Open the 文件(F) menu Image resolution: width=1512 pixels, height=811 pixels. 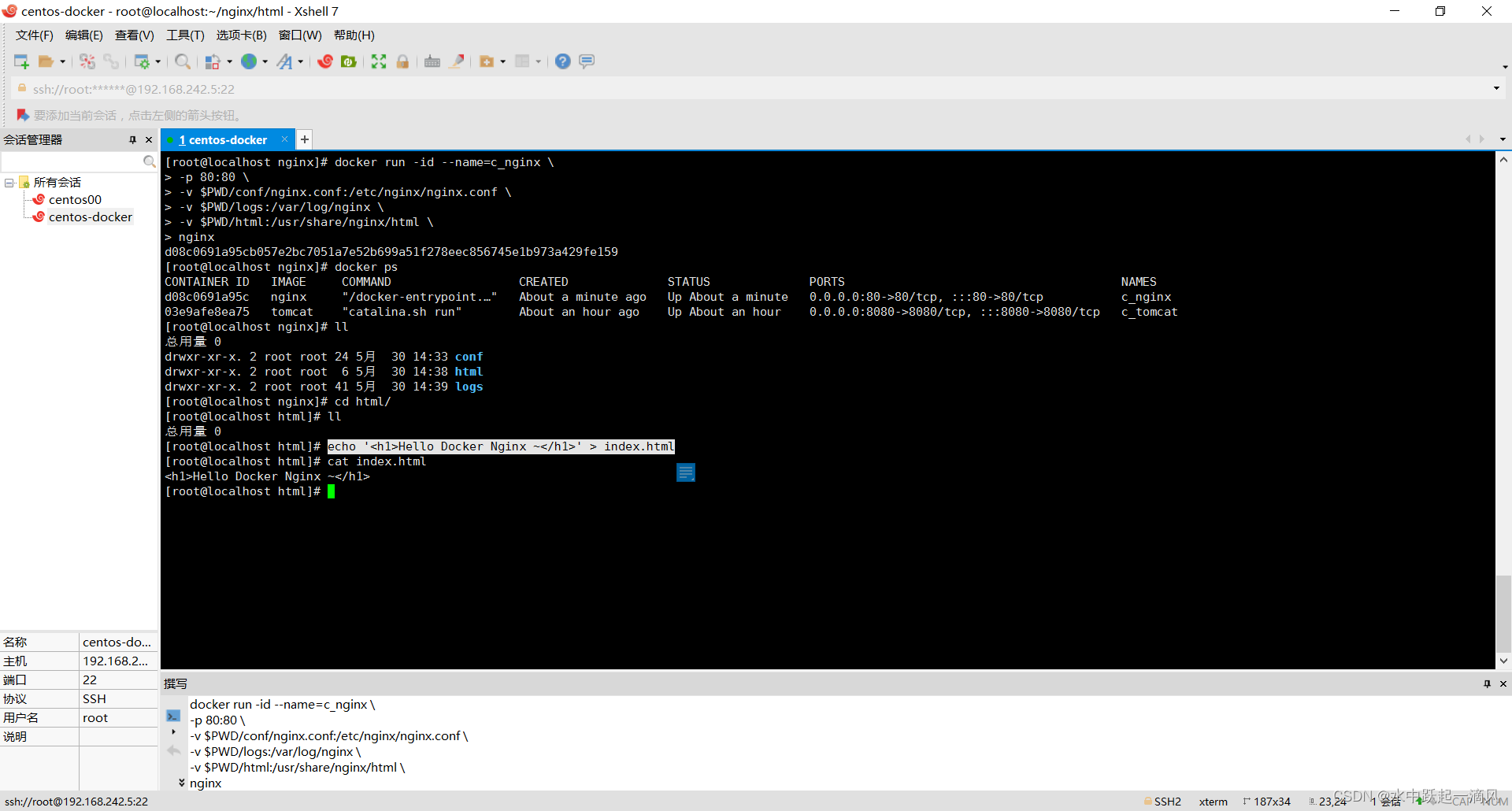click(34, 35)
